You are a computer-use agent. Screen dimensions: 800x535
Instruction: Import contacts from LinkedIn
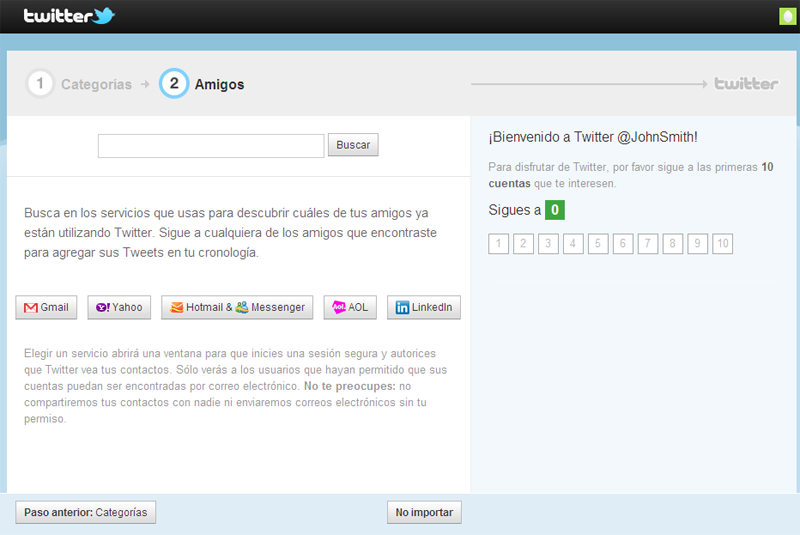424,308
